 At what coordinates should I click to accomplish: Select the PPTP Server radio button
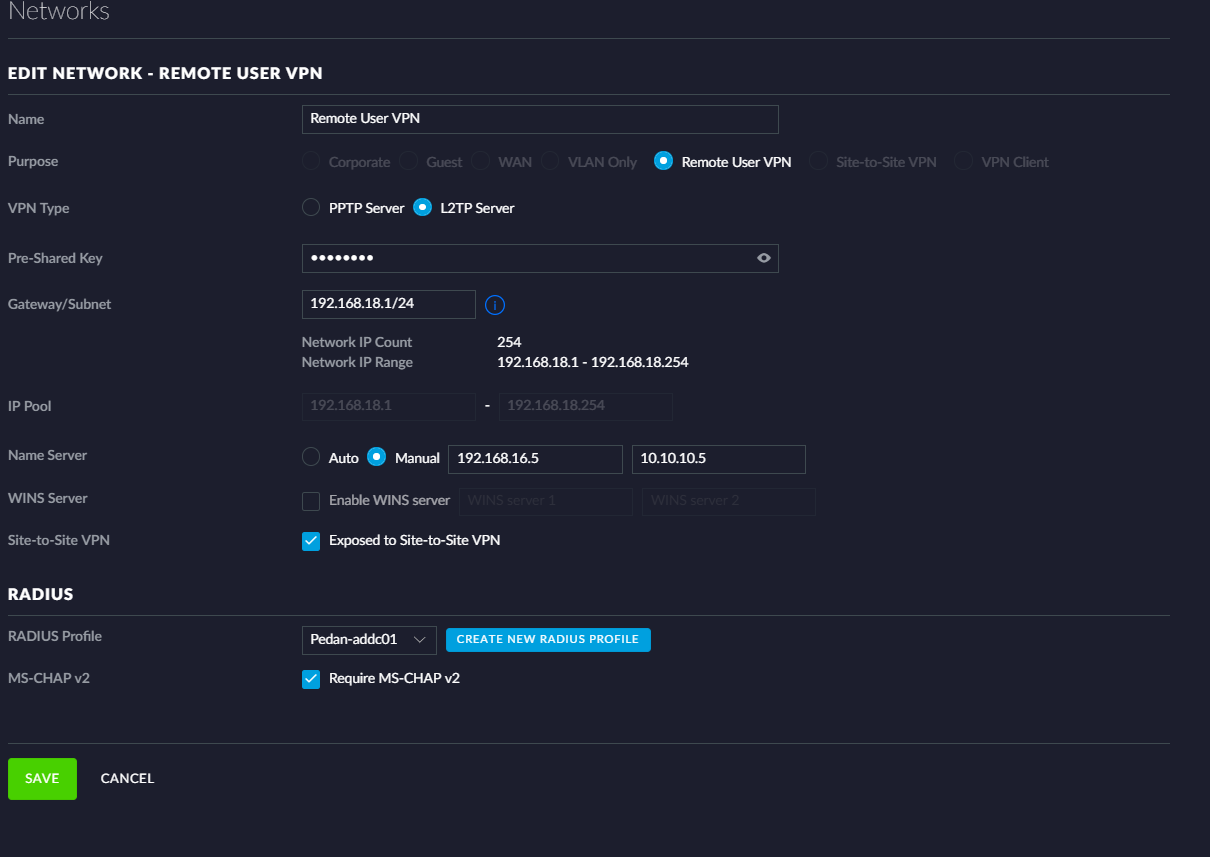coord(311,208)
